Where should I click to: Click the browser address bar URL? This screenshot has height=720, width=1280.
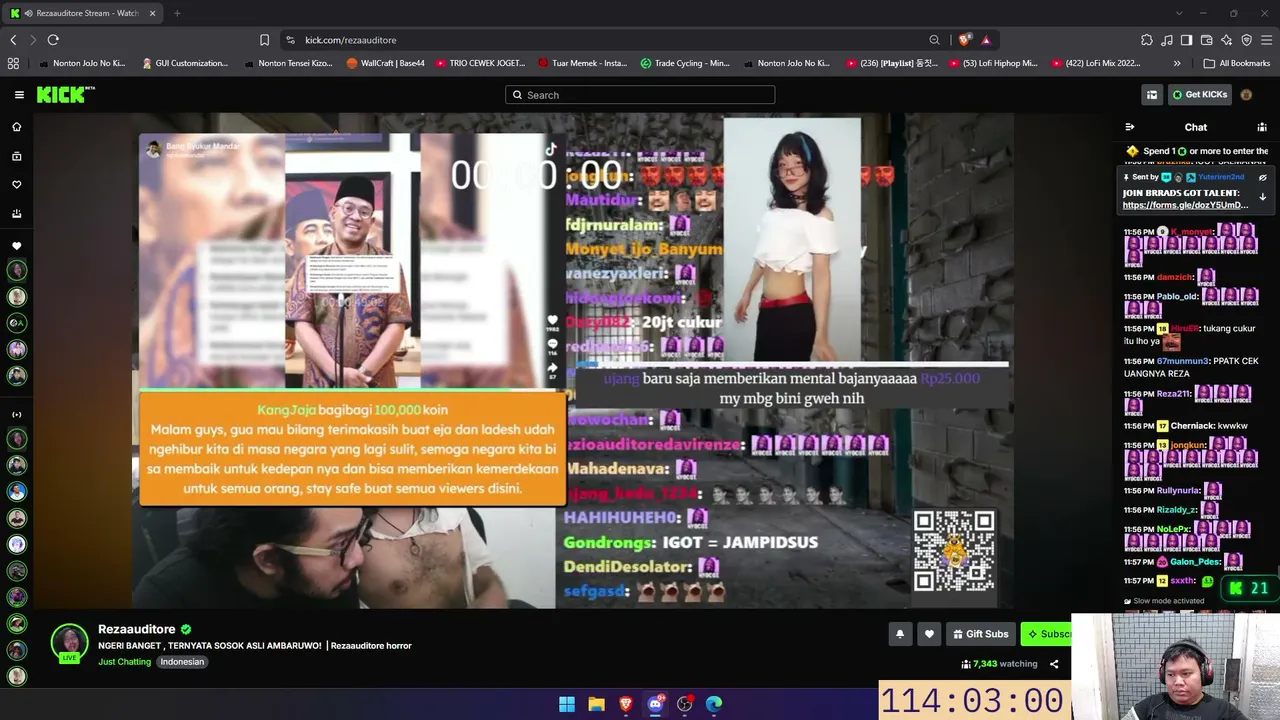[350, 40]
